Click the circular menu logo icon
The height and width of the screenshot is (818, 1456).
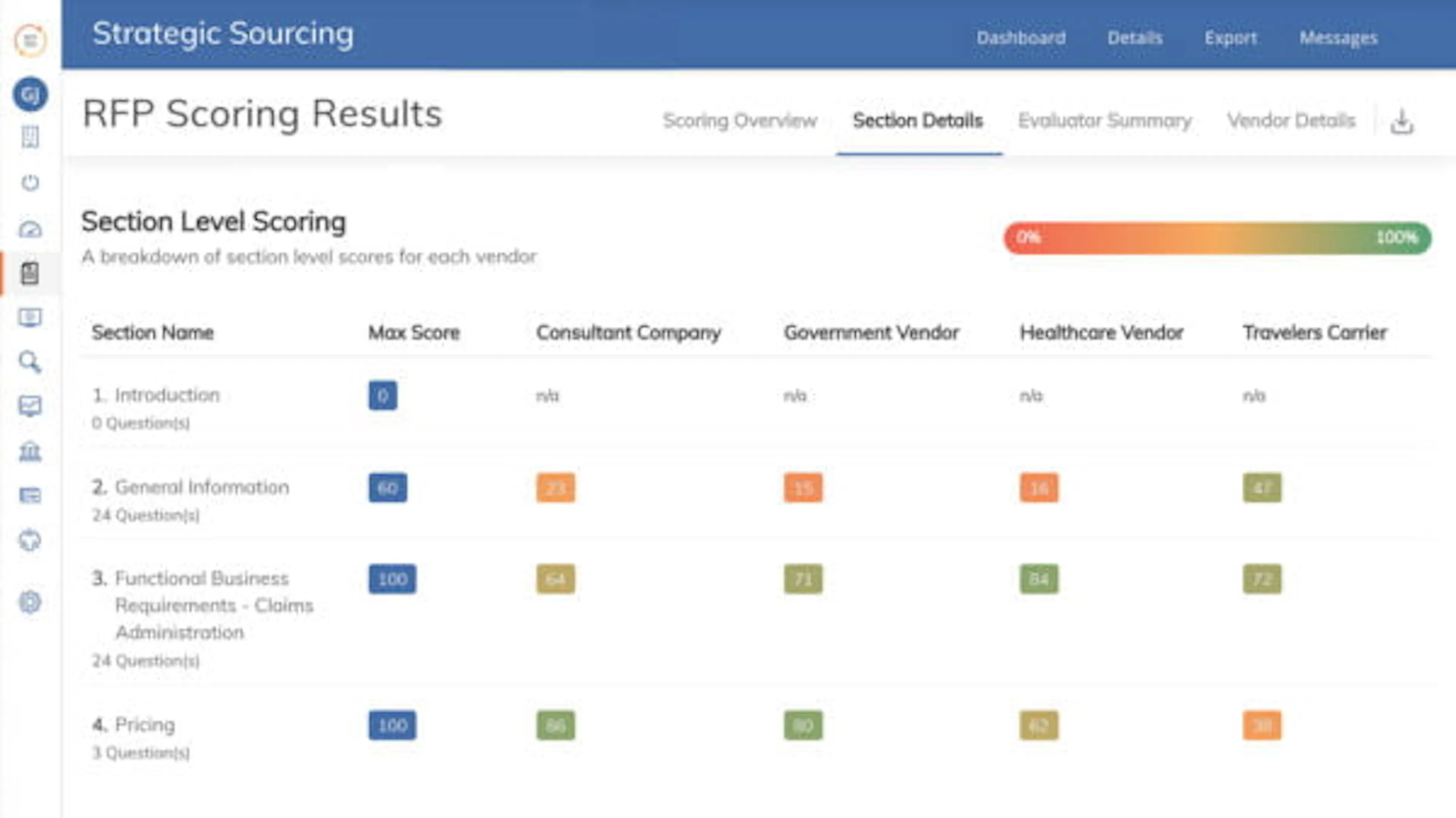[x=30, y=40]
